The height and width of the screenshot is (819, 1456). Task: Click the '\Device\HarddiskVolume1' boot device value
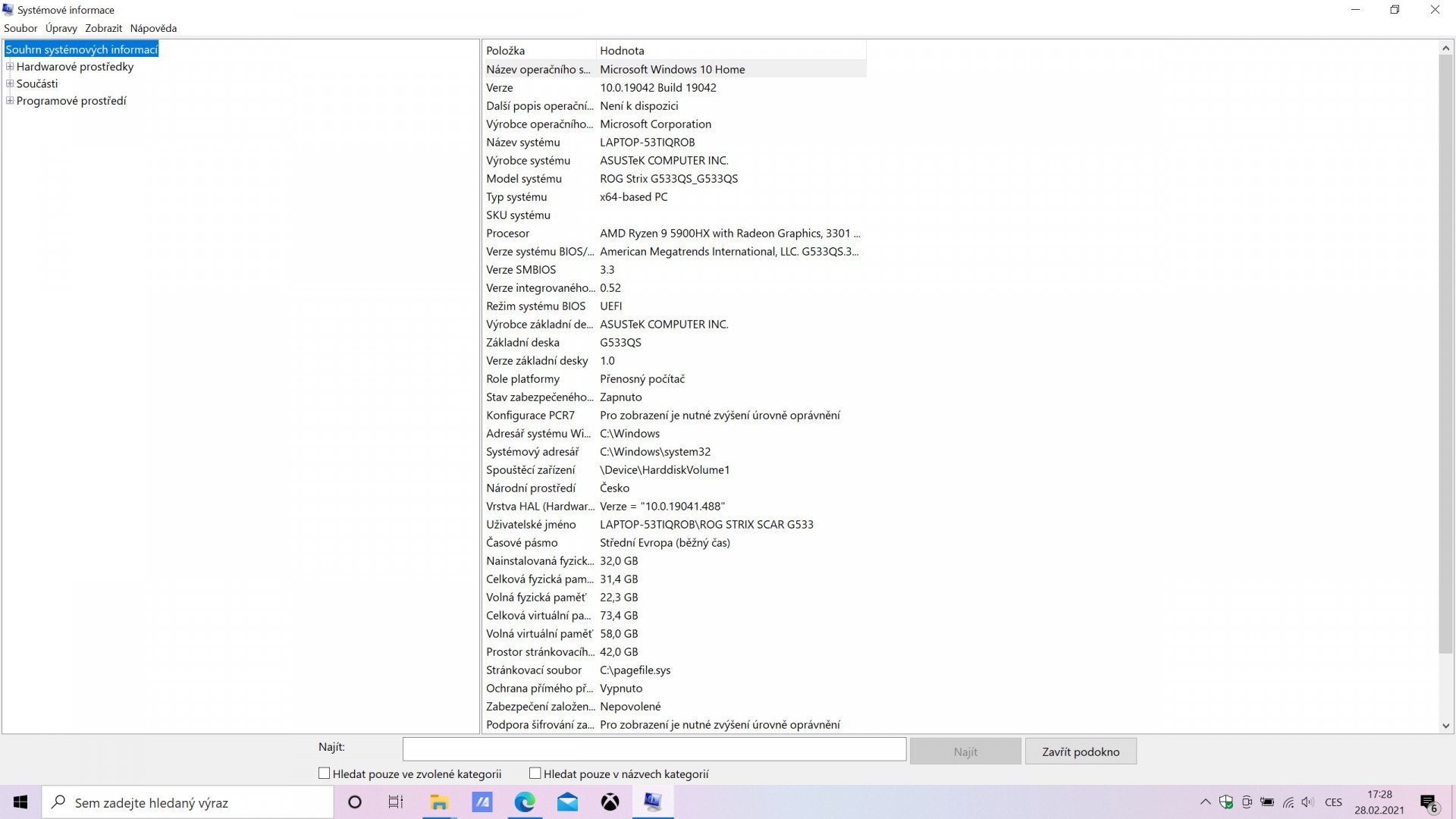point(664,469)
